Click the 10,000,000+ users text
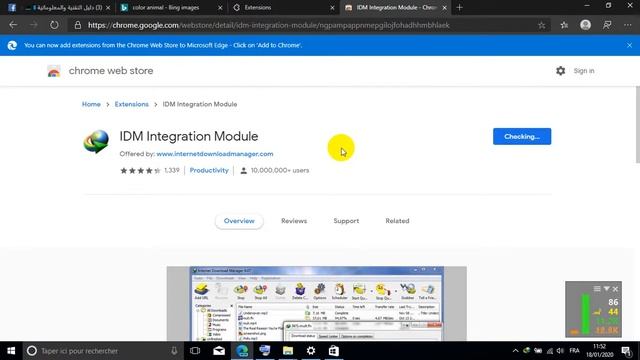The width and height of the screenshot is (640, 360). pyautogui.click(x=280, y=170)
